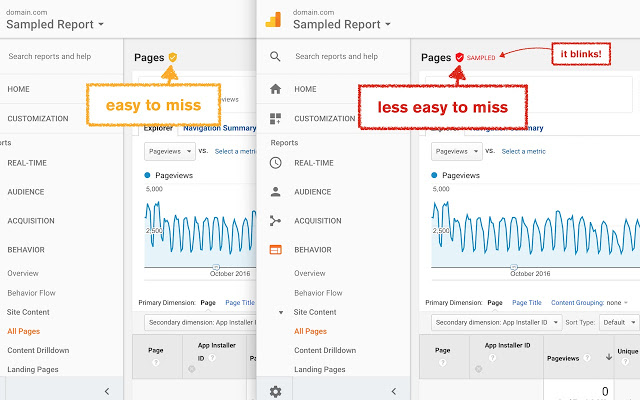Switch to the Explorer tab
Screen dimensions: 640x400
click(x=158, y=128)
